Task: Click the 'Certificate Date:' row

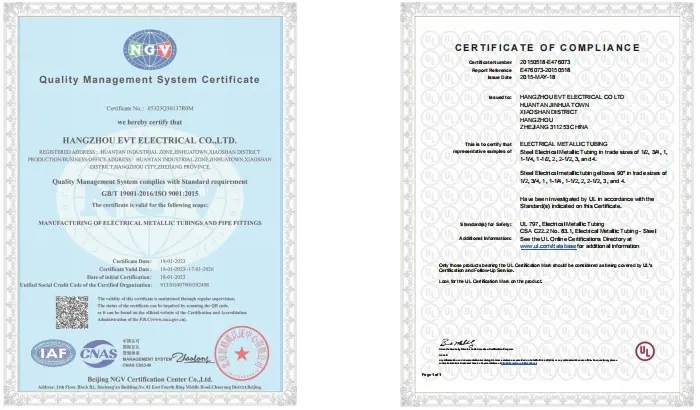Action: click(149, 261)
